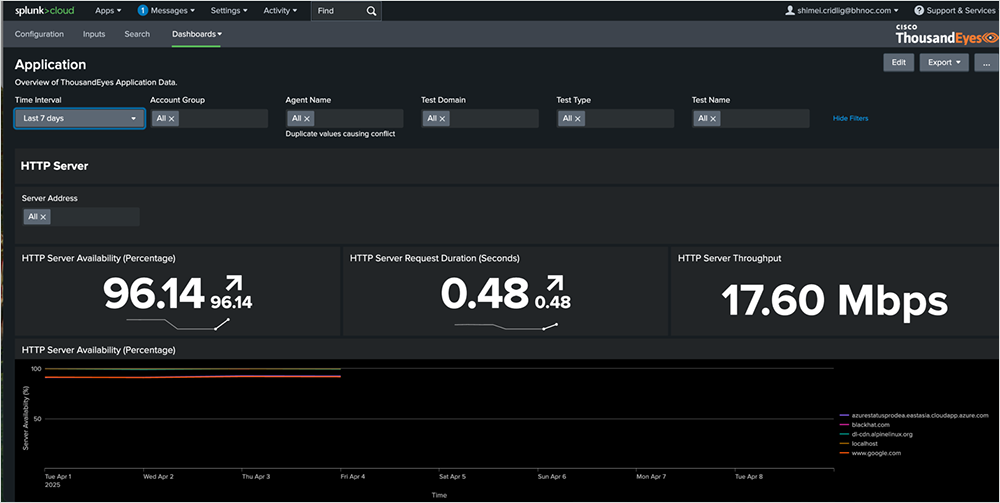Click the Messages notification badge
Viewport: 1000px width, 503px height.
pos(142,11)
